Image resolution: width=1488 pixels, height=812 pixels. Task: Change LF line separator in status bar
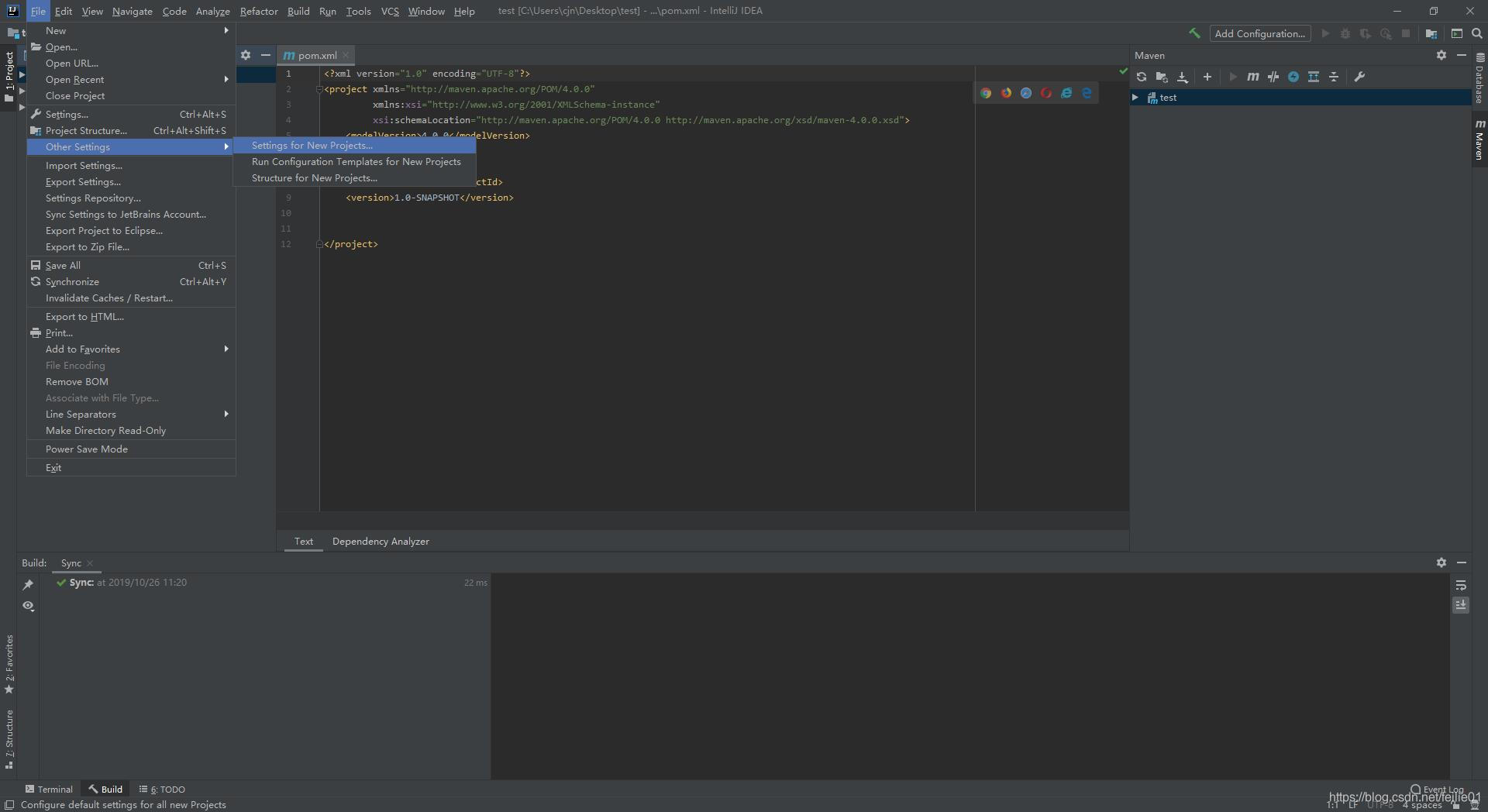click(1353, 805)
